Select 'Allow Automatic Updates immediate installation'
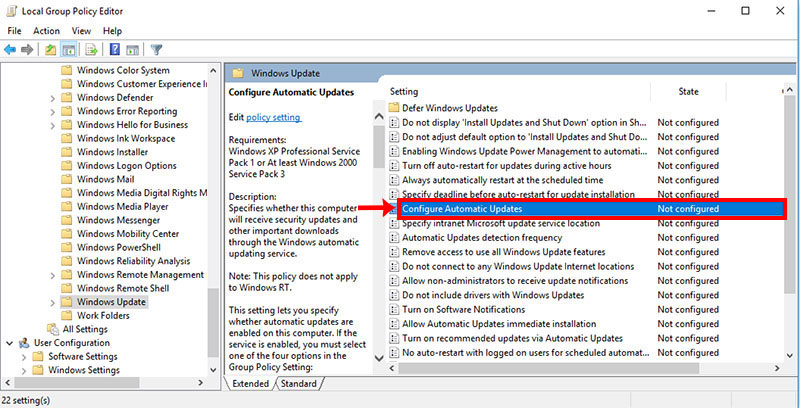Image resolution: width=800 pixels, height=408 pixels. [499, 324]
